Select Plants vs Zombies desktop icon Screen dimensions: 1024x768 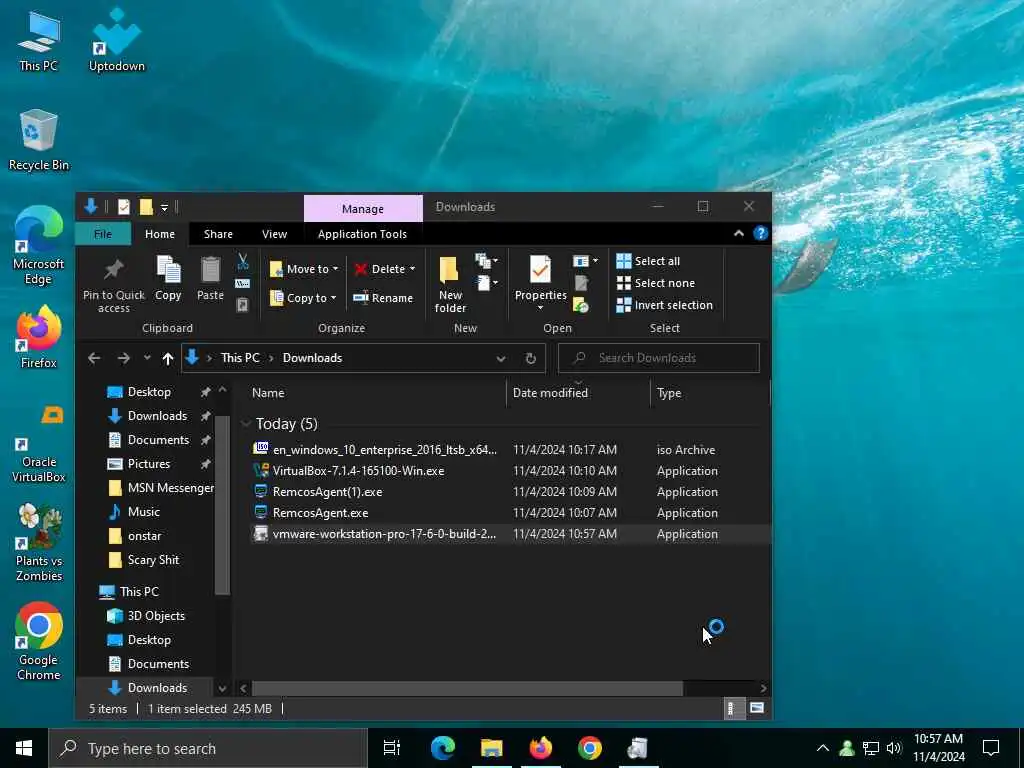[39, 543]
